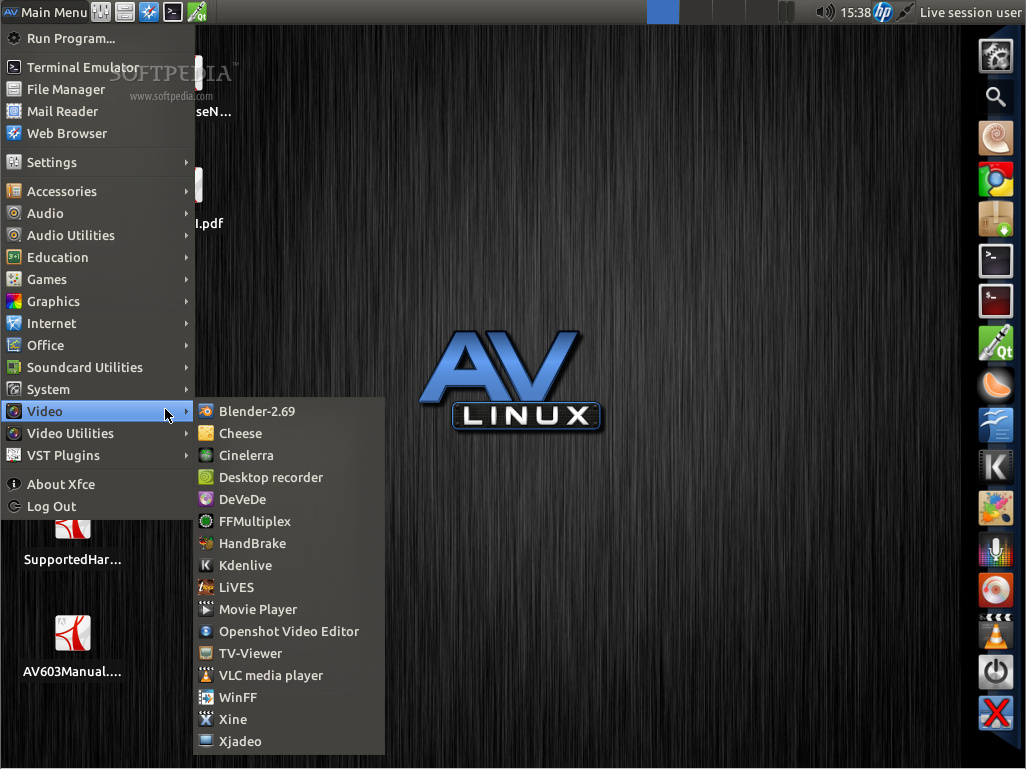The width and height of the screenshot is (1026, 769).
Task: Open Soundcard Utilities category
Action: coord(98,367)
